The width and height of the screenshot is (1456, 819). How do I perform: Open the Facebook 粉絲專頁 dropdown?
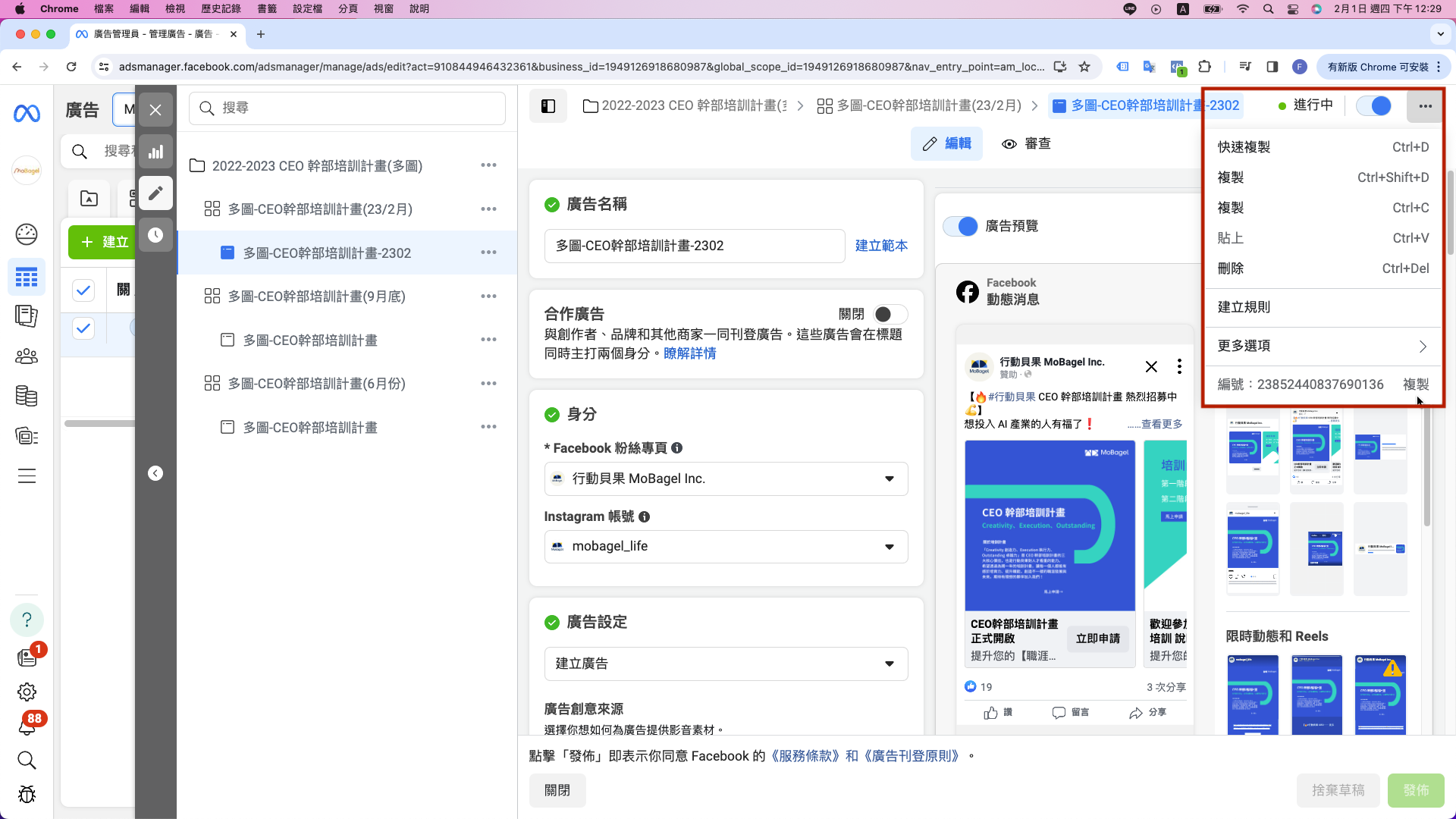[726, 479]
